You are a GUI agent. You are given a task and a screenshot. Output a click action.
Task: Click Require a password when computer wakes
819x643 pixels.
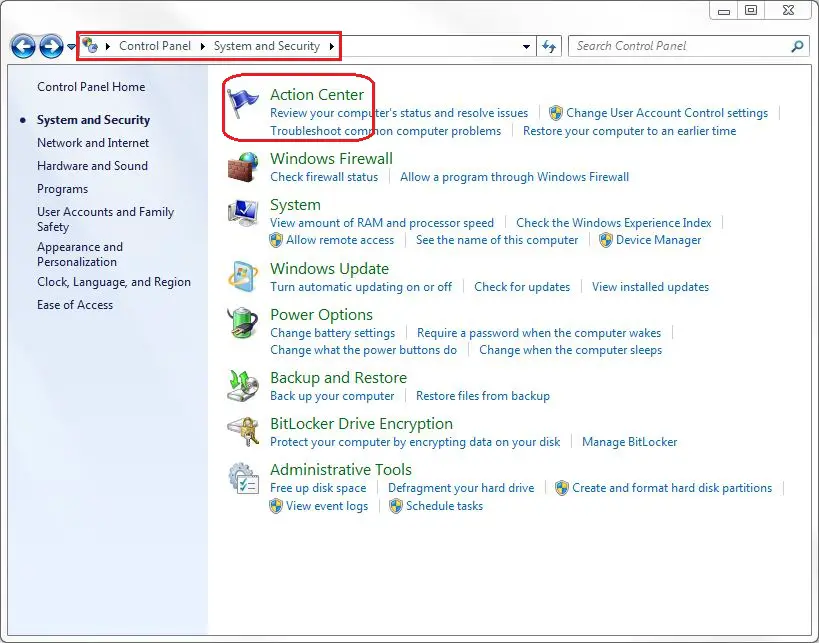[539, 333]
